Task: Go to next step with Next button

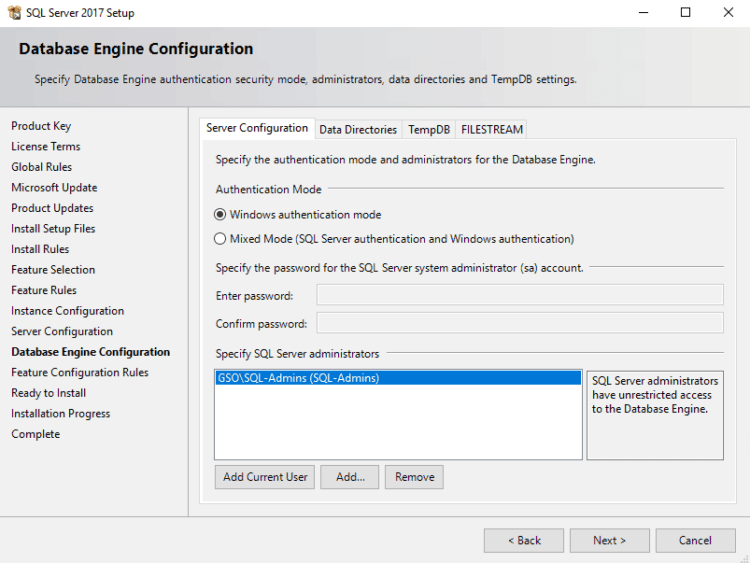Action: click(x=609, y=540)
